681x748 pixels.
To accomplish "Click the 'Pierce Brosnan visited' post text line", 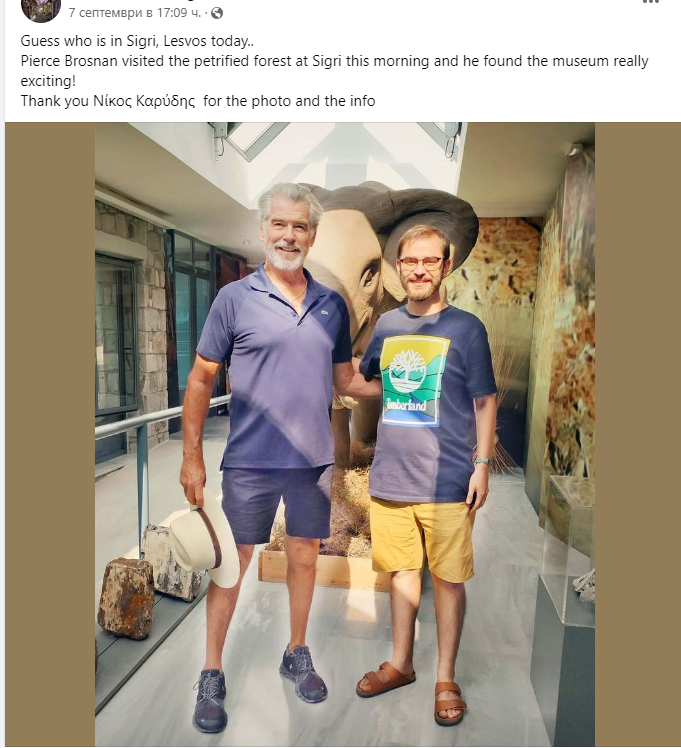I will pyautogui.click(x=334, y=61).
